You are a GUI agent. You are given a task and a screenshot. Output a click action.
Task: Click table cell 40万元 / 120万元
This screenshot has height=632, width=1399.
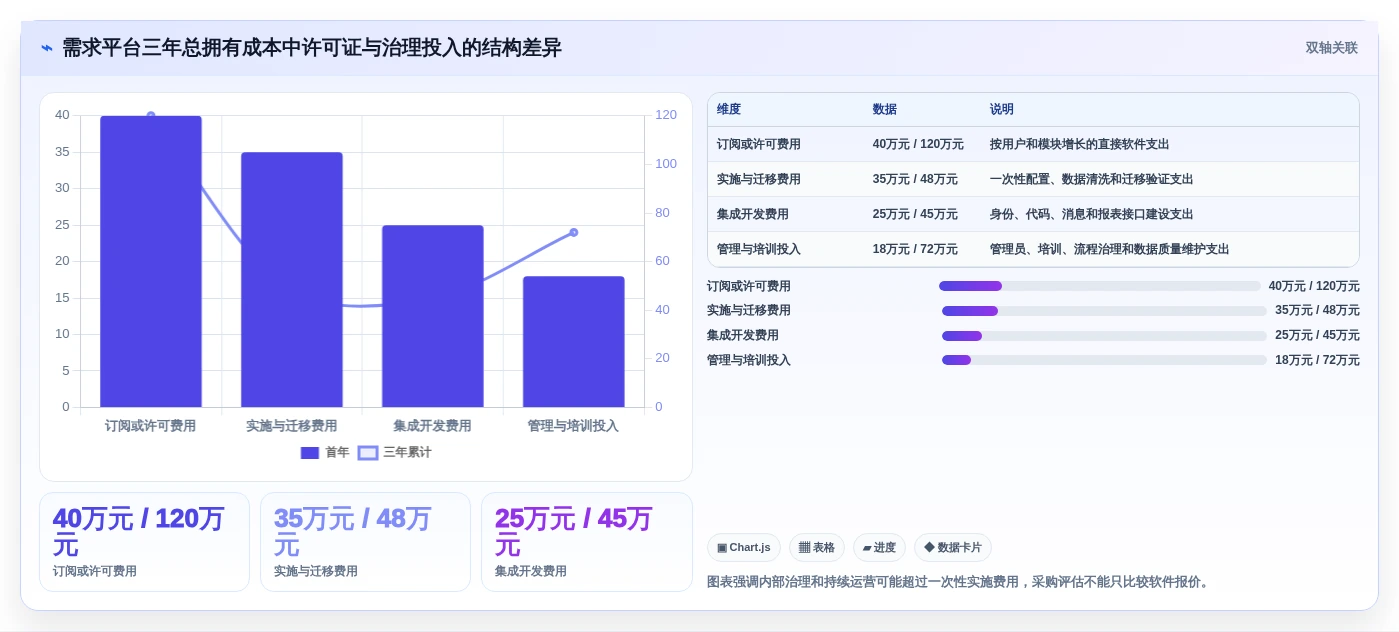click(x=918, y=144)
